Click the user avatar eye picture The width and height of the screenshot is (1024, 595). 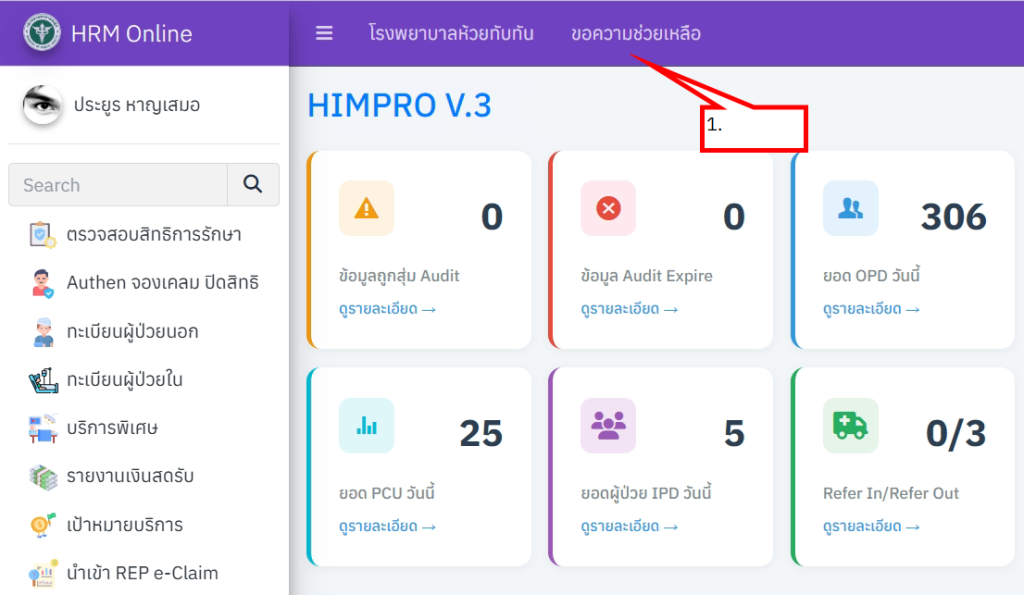pos(43,105)
